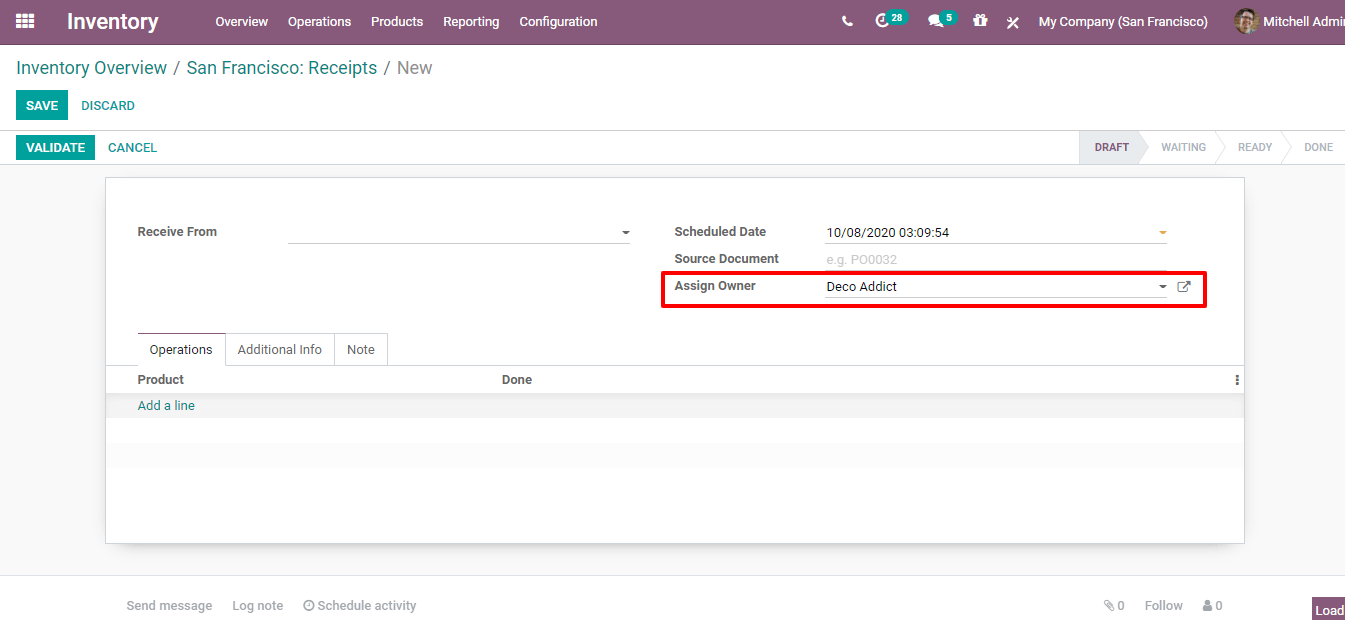Click Schedule activity in chatter
This screenshot has height=620, width=1345.
point(360,606)
